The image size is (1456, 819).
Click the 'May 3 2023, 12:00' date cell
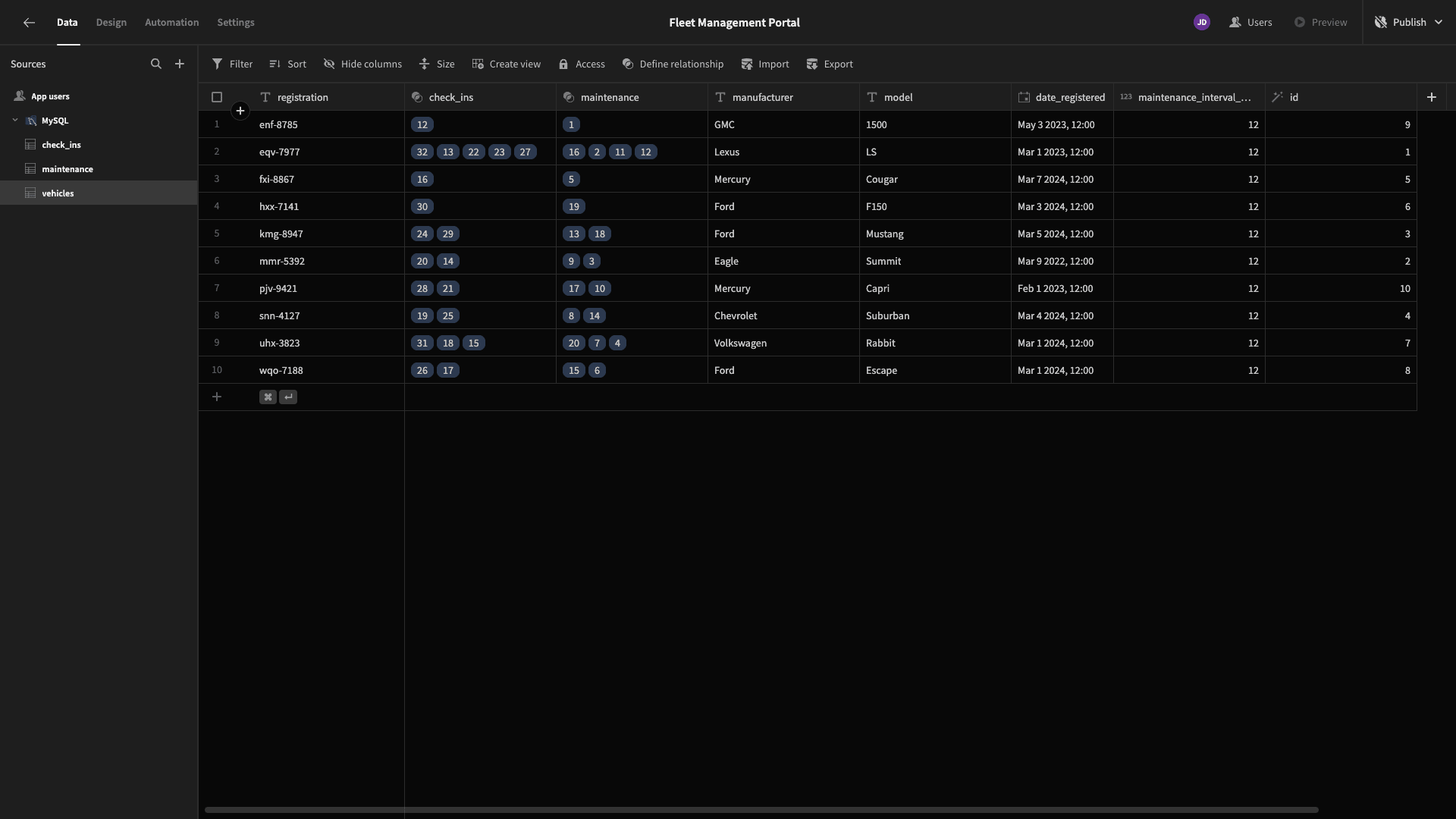point(1062,124)
